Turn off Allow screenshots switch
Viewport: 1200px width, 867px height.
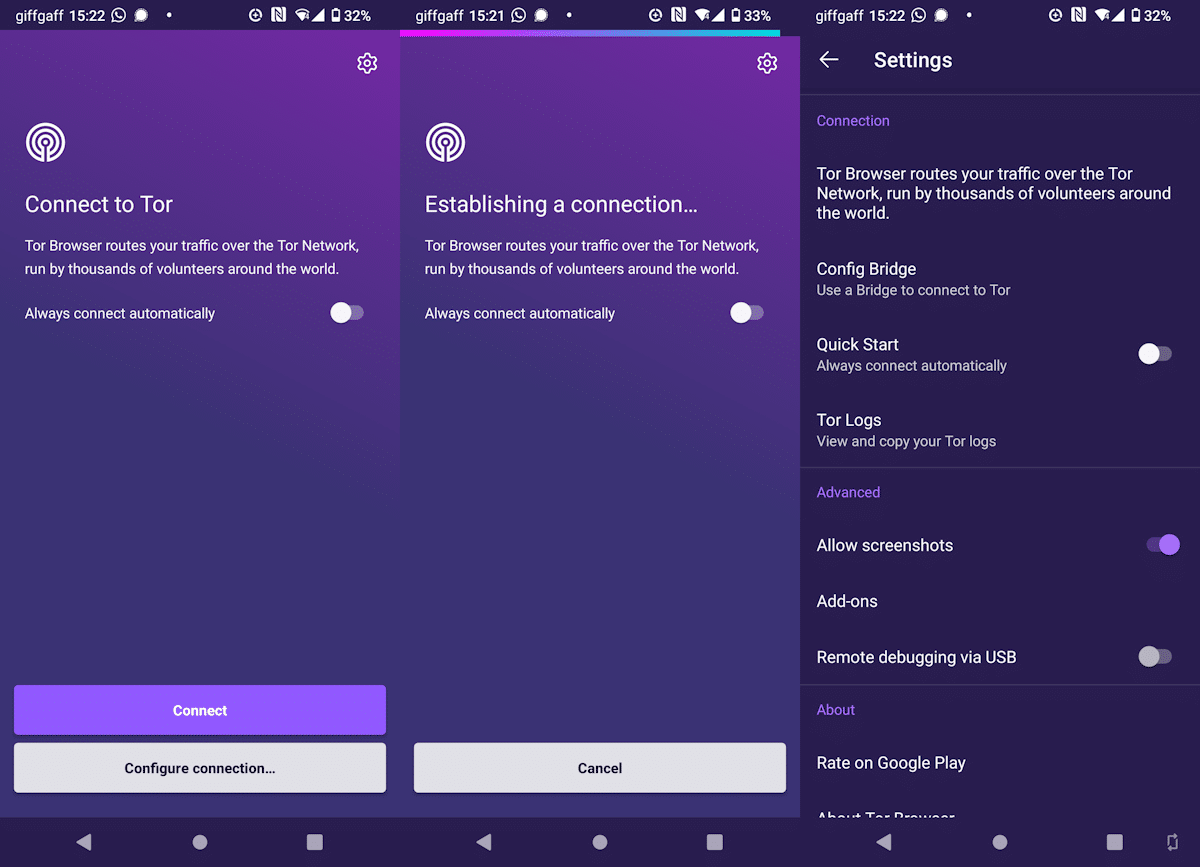point(1162,545)
